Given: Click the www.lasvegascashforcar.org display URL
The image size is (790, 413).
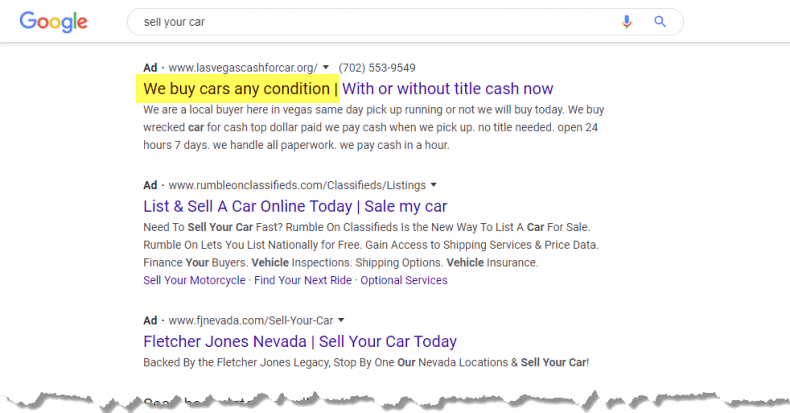Looking at the screenshot, I should tap(243, 68).
